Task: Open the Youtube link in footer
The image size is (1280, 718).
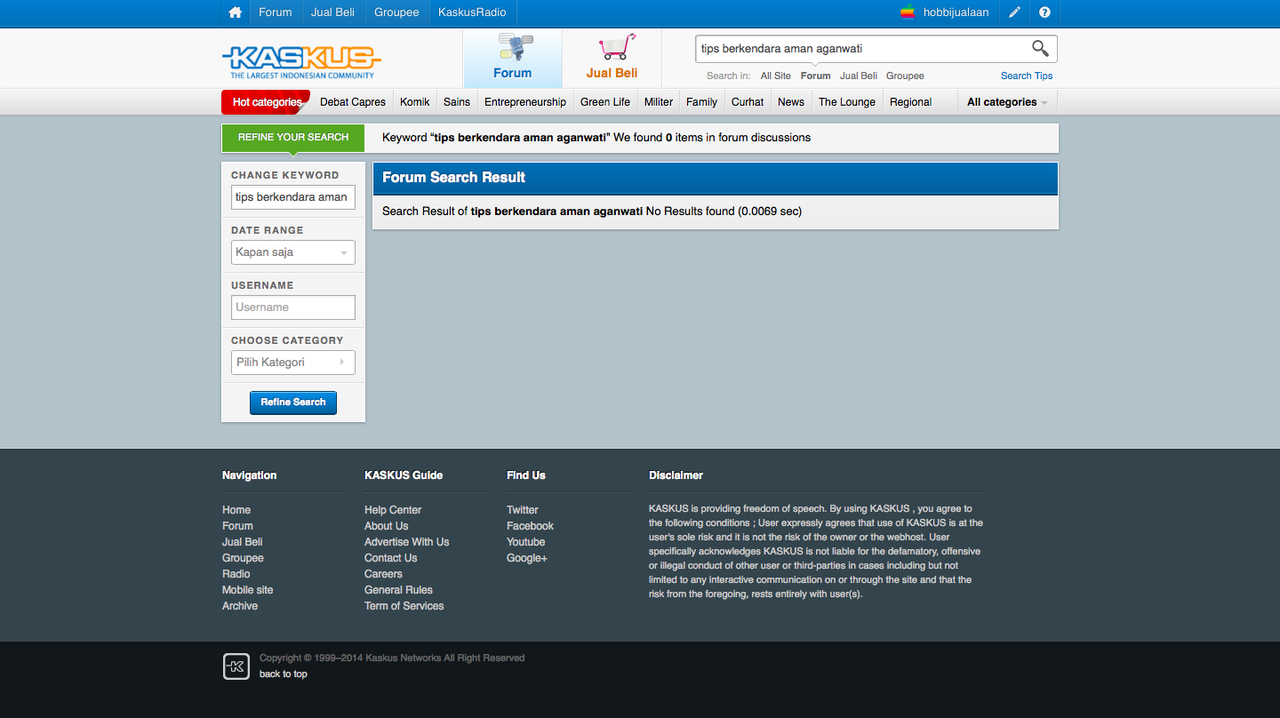Action: pos(526,542)
